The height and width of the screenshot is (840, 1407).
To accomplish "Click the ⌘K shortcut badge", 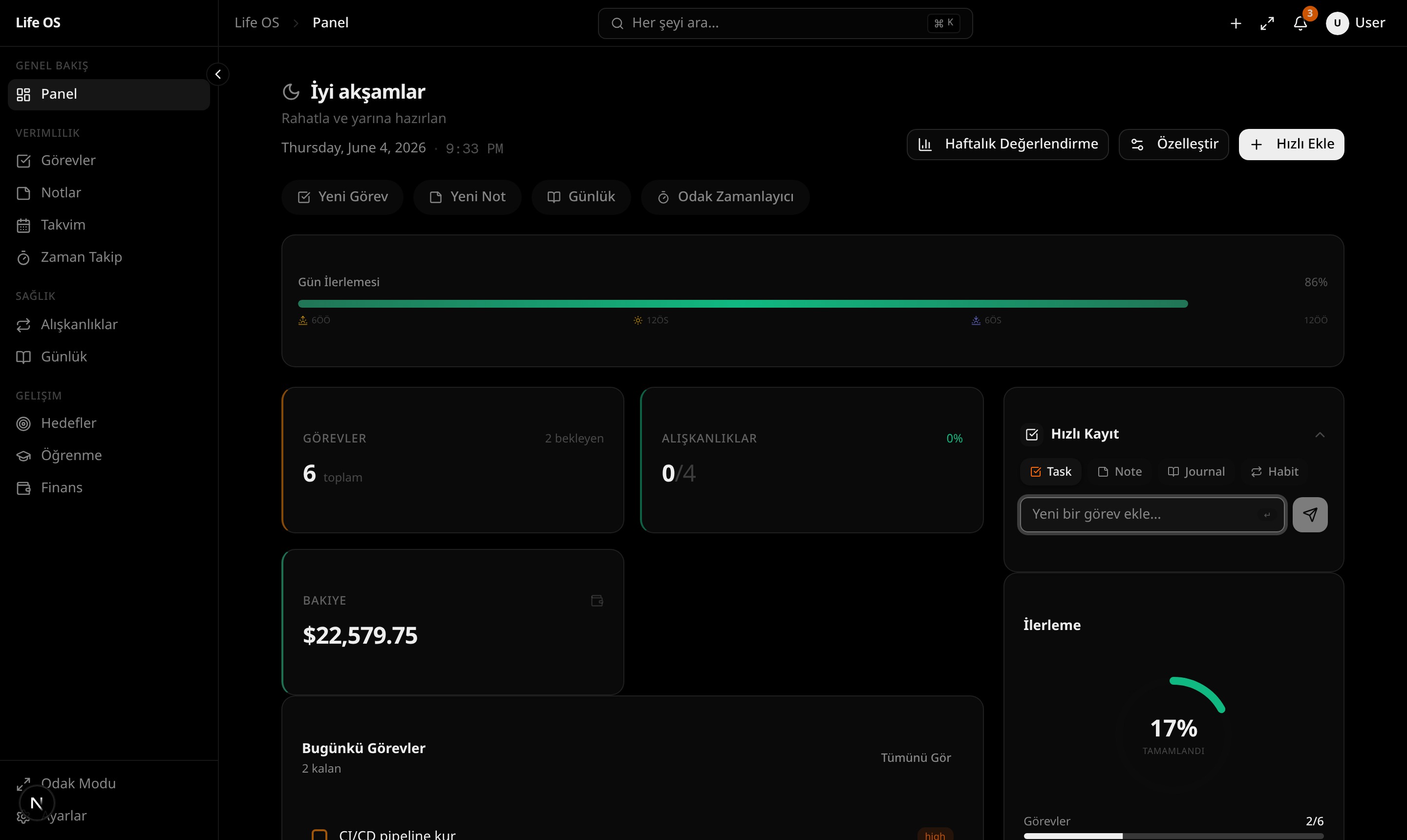I will coord(943,23).
